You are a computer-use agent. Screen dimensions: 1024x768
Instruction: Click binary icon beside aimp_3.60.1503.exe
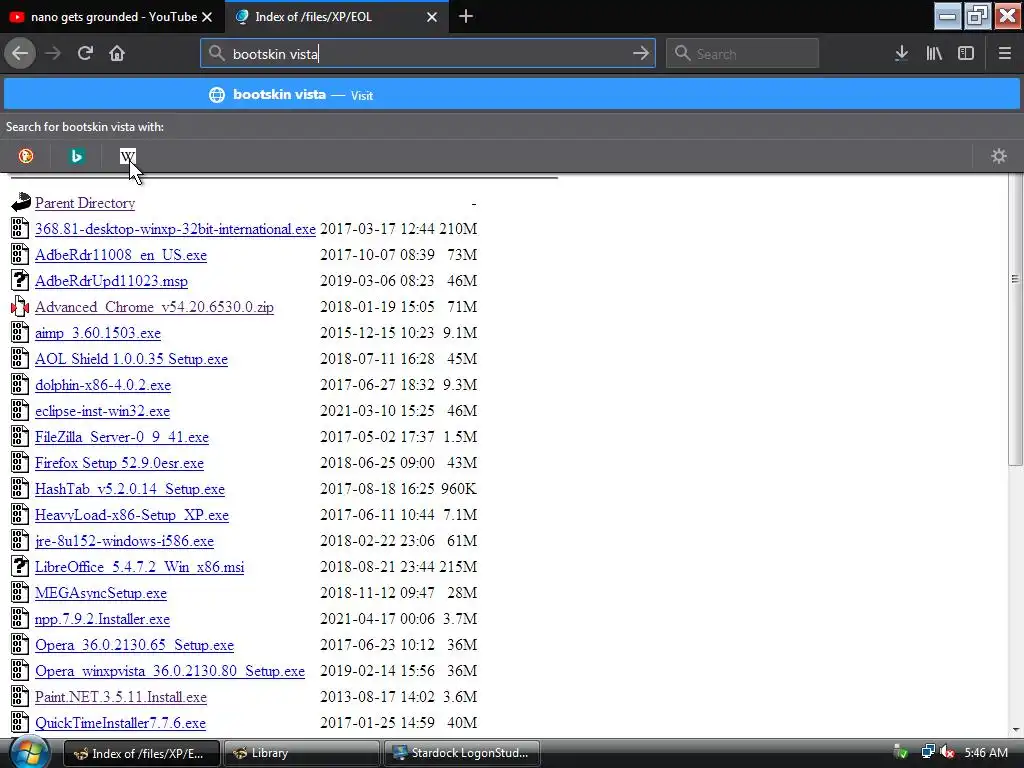coord(20,332)
